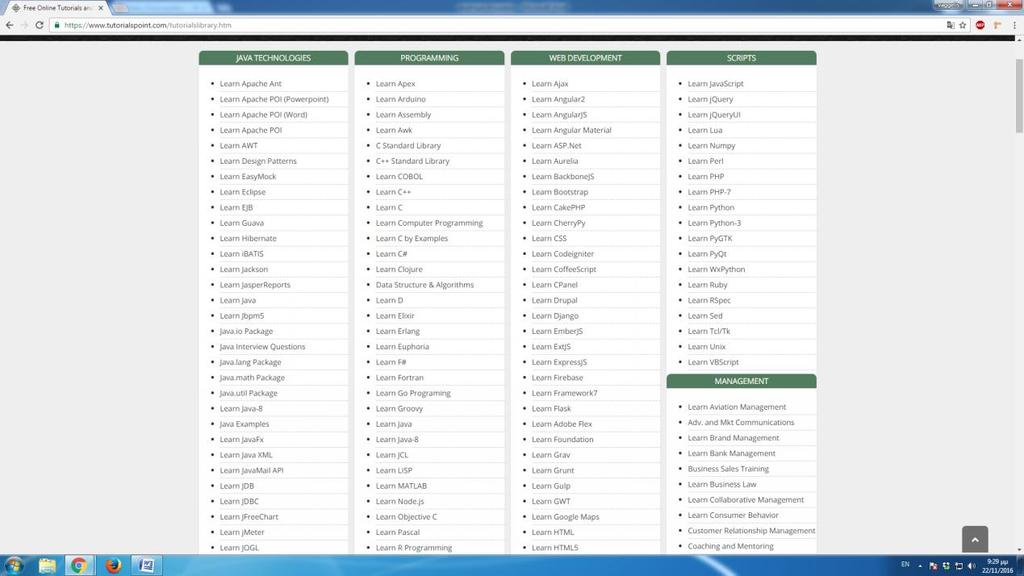Click the browser back arrow
Viewport: 1024px width, 576px height.
click(9, 25)
